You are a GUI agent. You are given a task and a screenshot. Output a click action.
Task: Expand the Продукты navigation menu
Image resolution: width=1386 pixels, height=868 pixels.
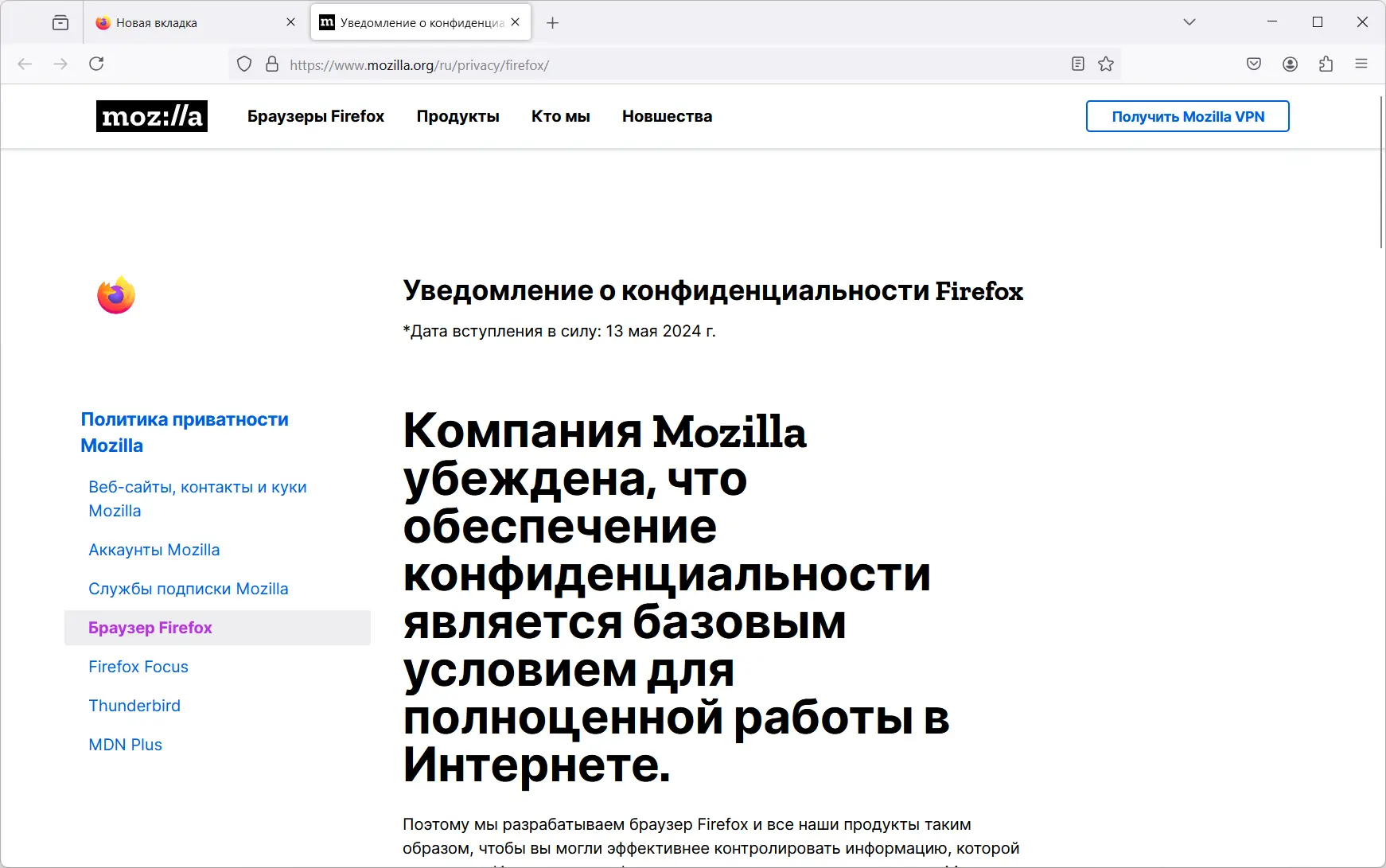[457, 116]
